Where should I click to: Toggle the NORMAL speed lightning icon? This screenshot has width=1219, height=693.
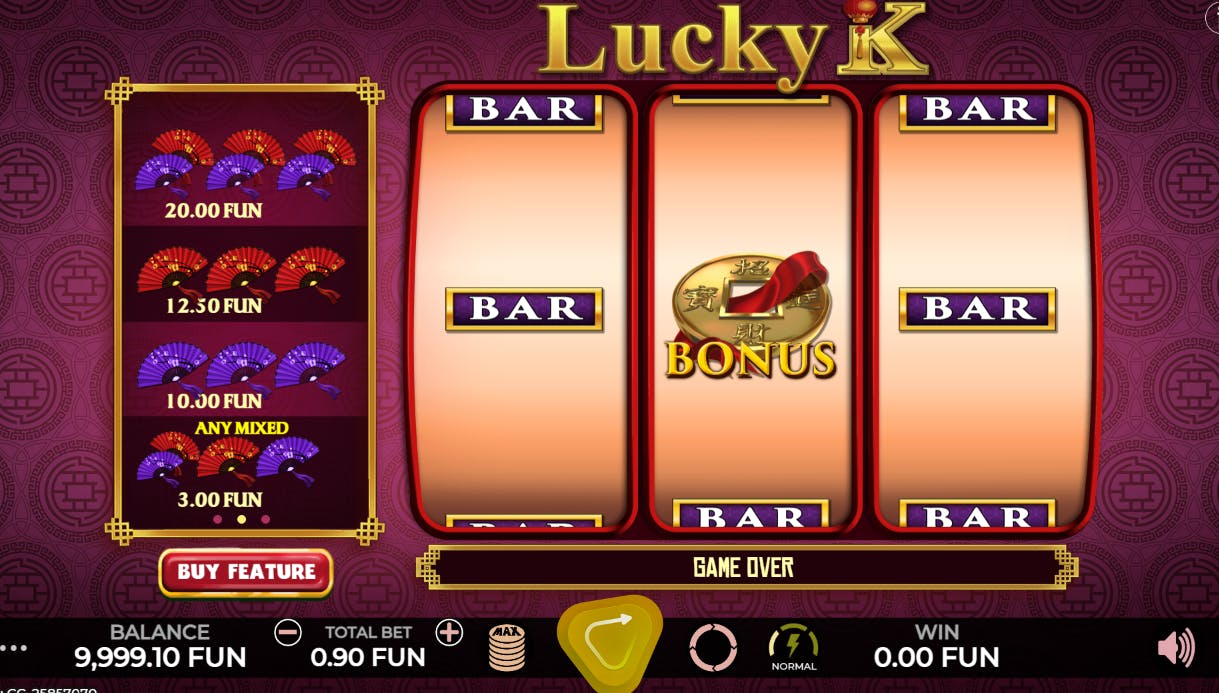793,647
